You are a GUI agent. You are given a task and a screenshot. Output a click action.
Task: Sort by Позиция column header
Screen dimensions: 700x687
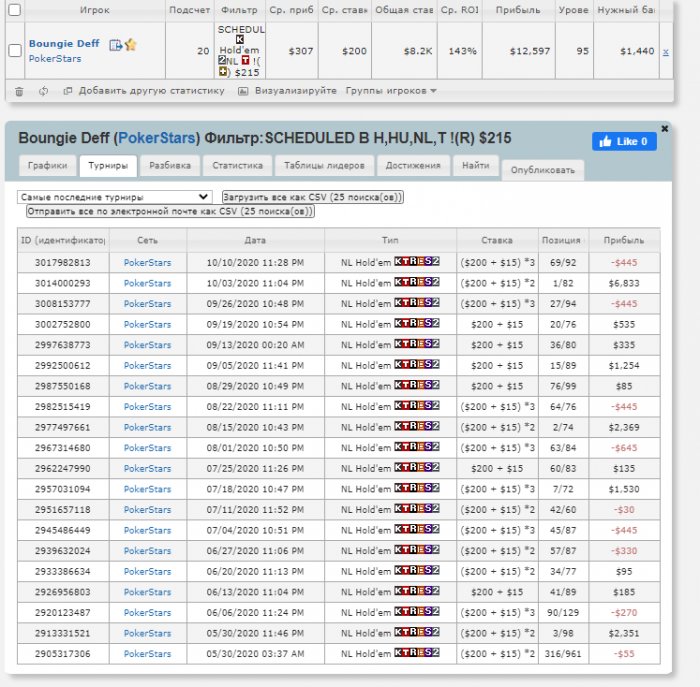(561, 240)
